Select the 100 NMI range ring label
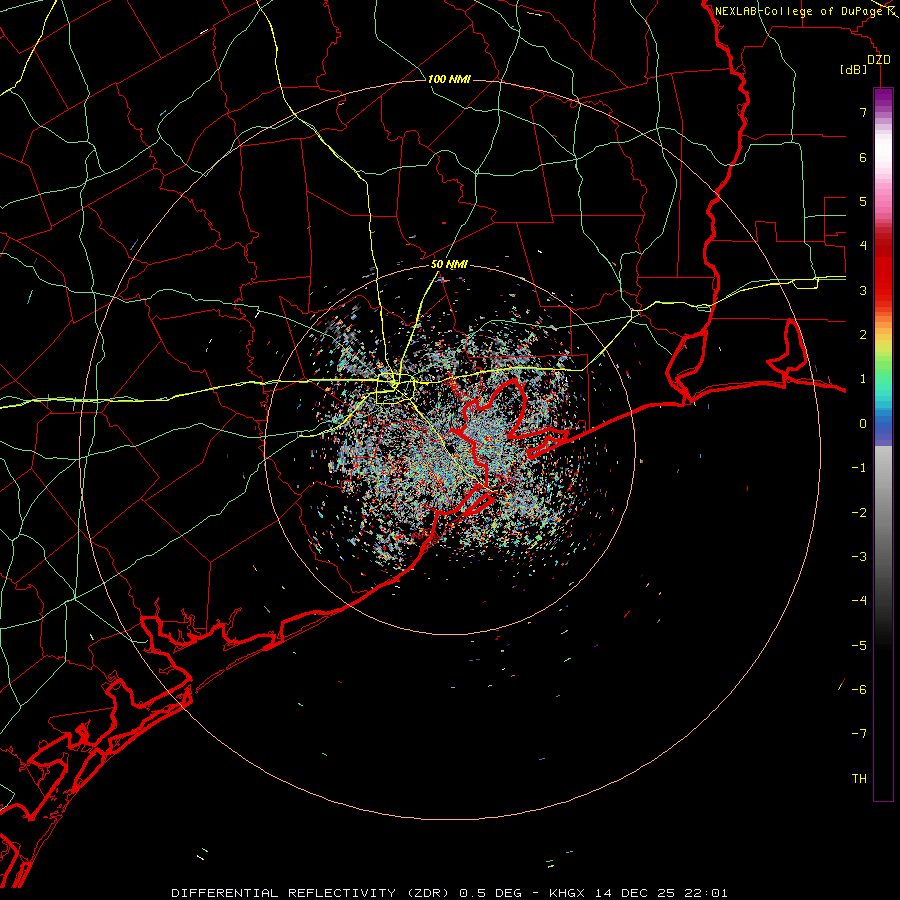The width and height of the screenshot is (900, 900). 449,79
